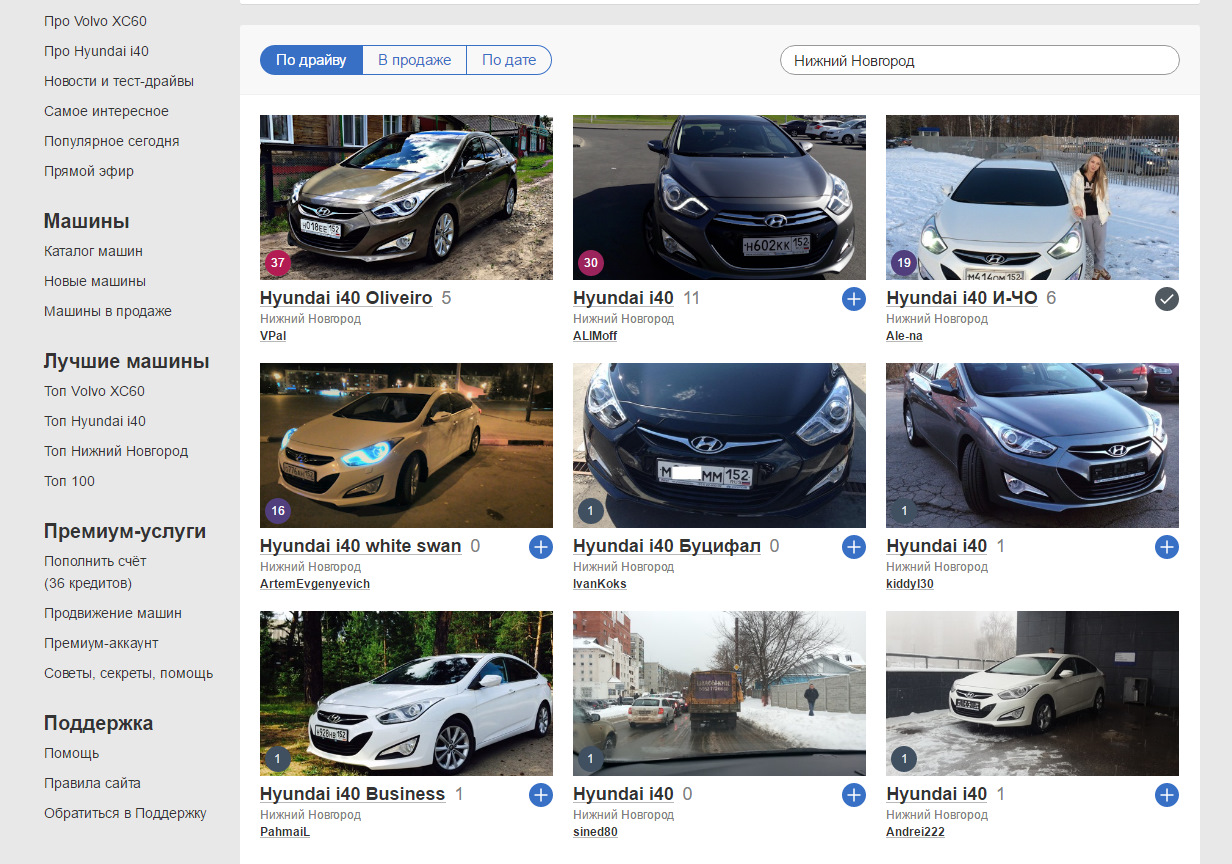
Task: Visit Andrei222 user profile
Action: click(x=915, y=832)
